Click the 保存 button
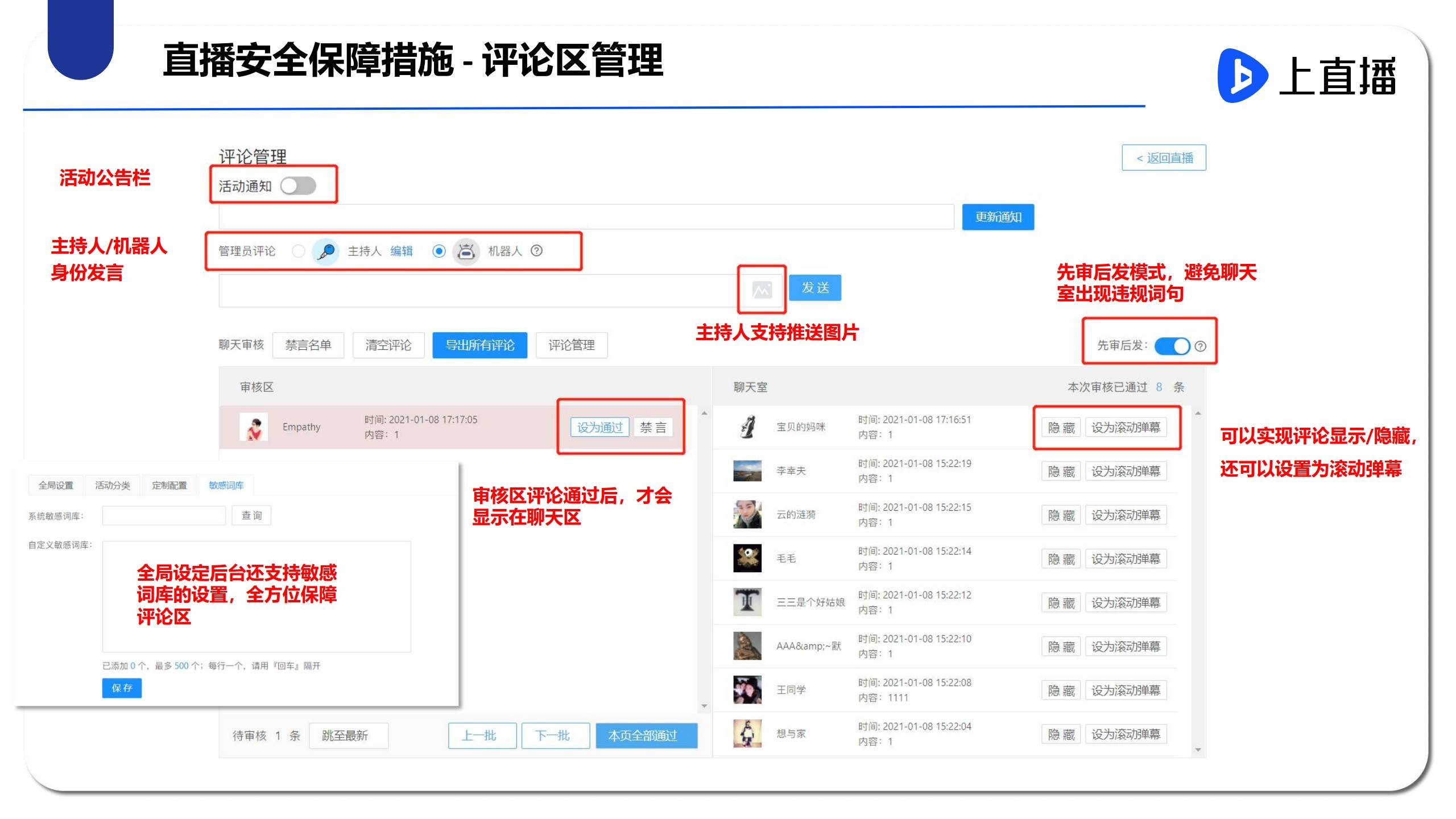 point(122,688)
